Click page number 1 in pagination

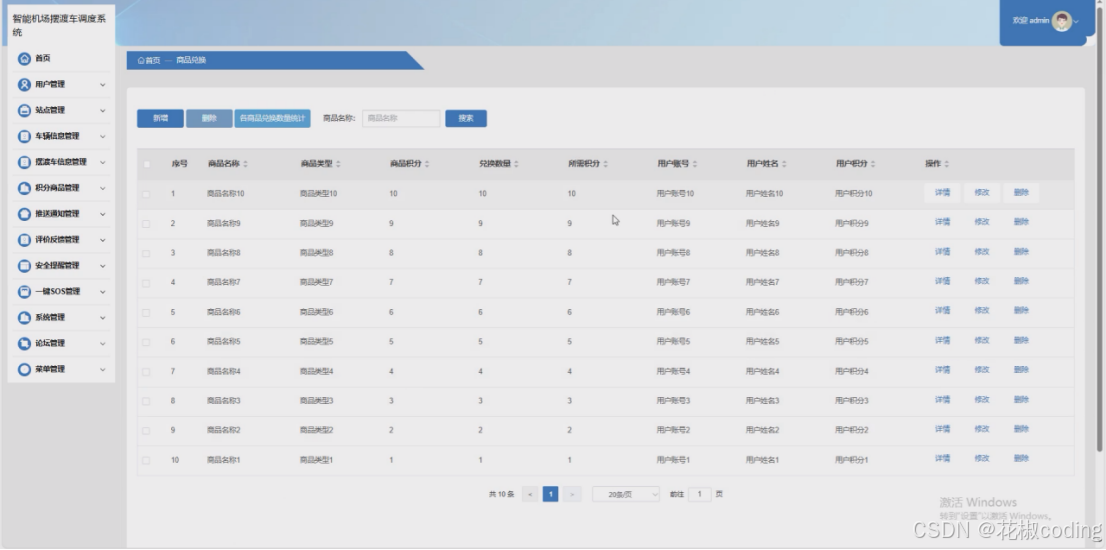click(550, 494)
